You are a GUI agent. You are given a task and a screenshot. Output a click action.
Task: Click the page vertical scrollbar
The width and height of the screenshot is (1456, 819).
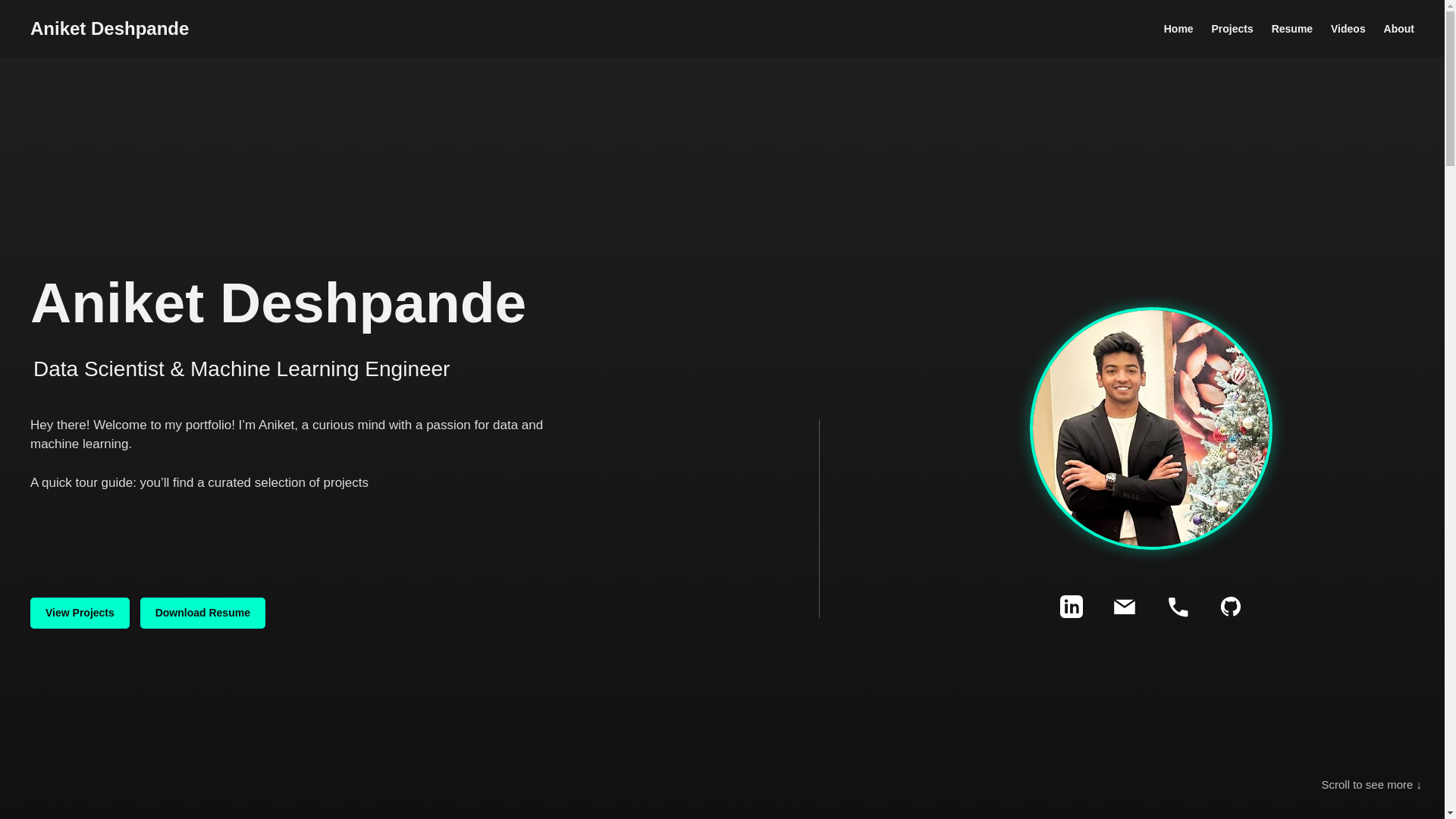point(1450,409)
